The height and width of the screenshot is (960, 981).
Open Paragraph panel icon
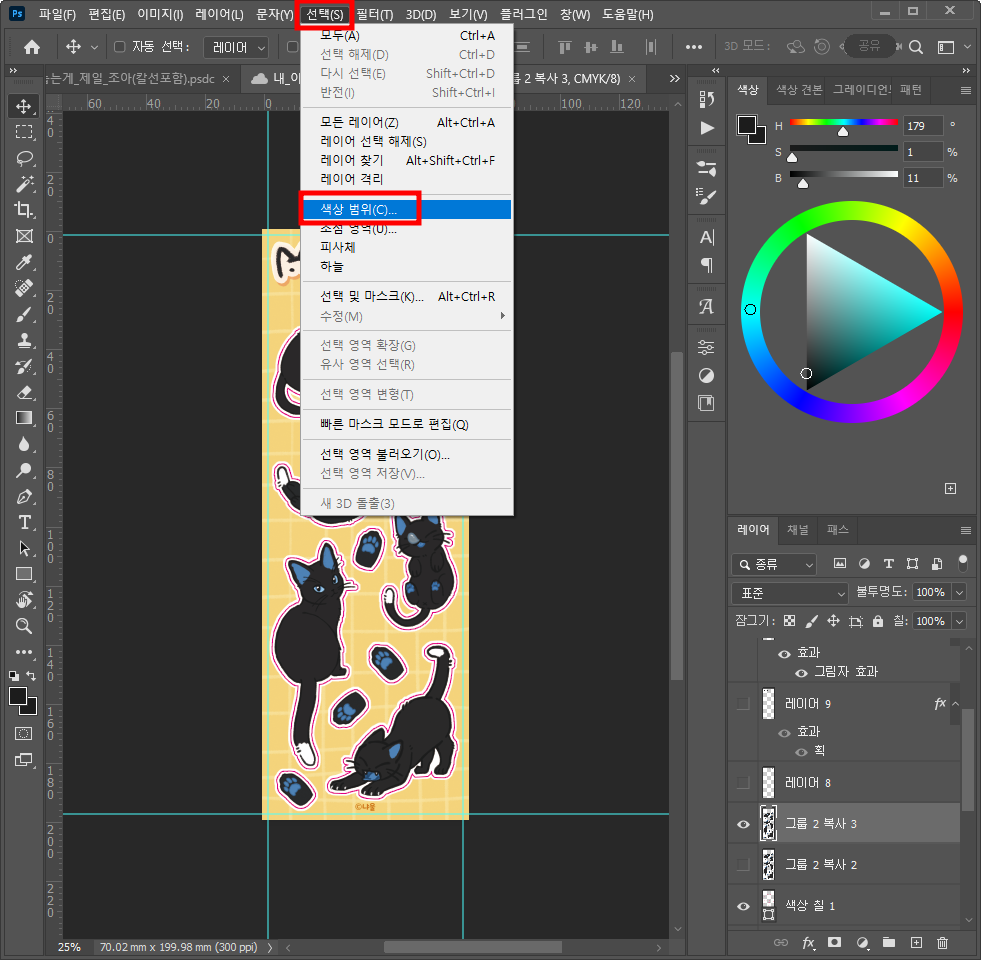(706, 265)
